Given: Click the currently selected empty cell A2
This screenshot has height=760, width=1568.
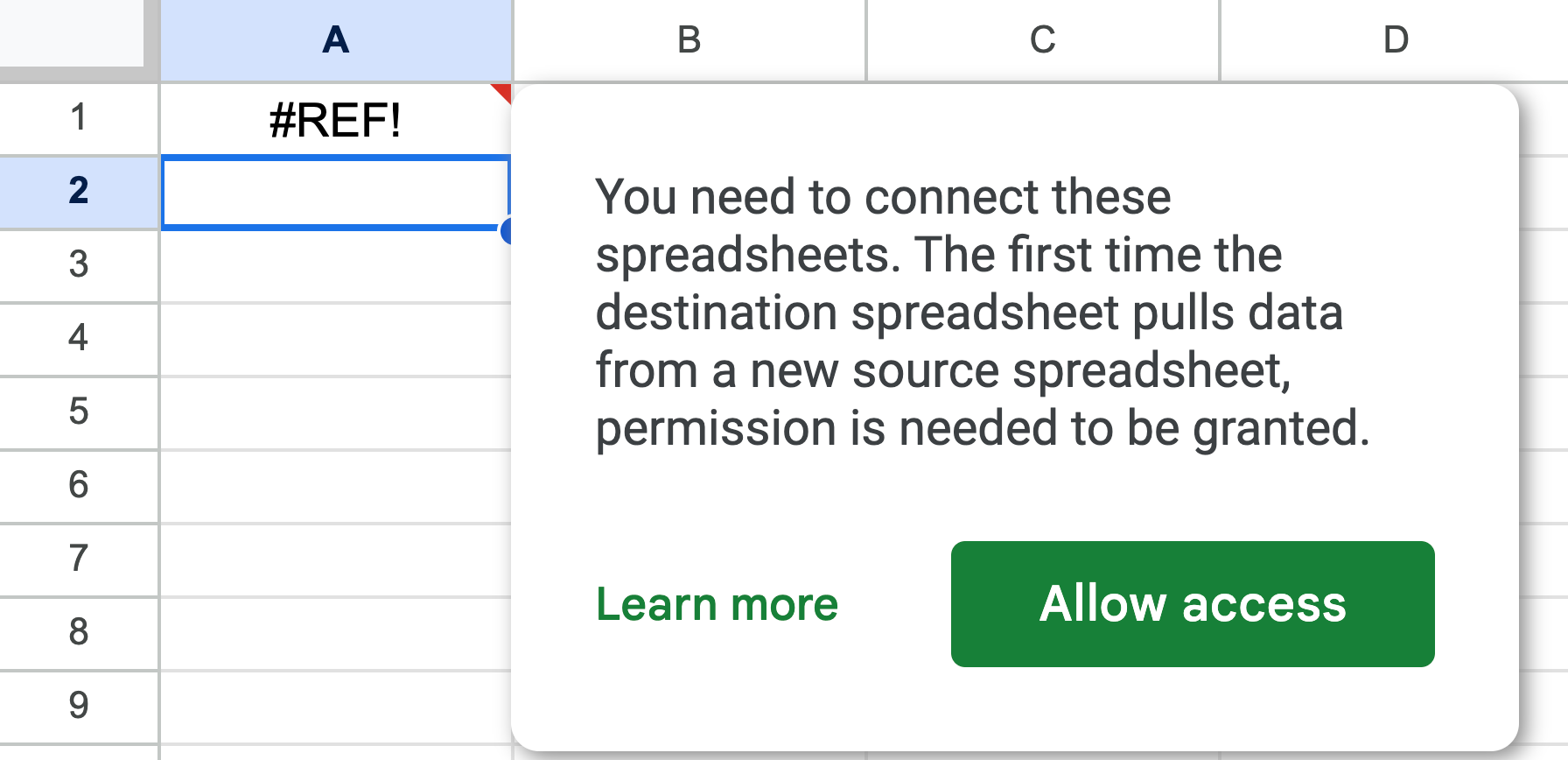Looking at the screenshot, I should 335,192.
